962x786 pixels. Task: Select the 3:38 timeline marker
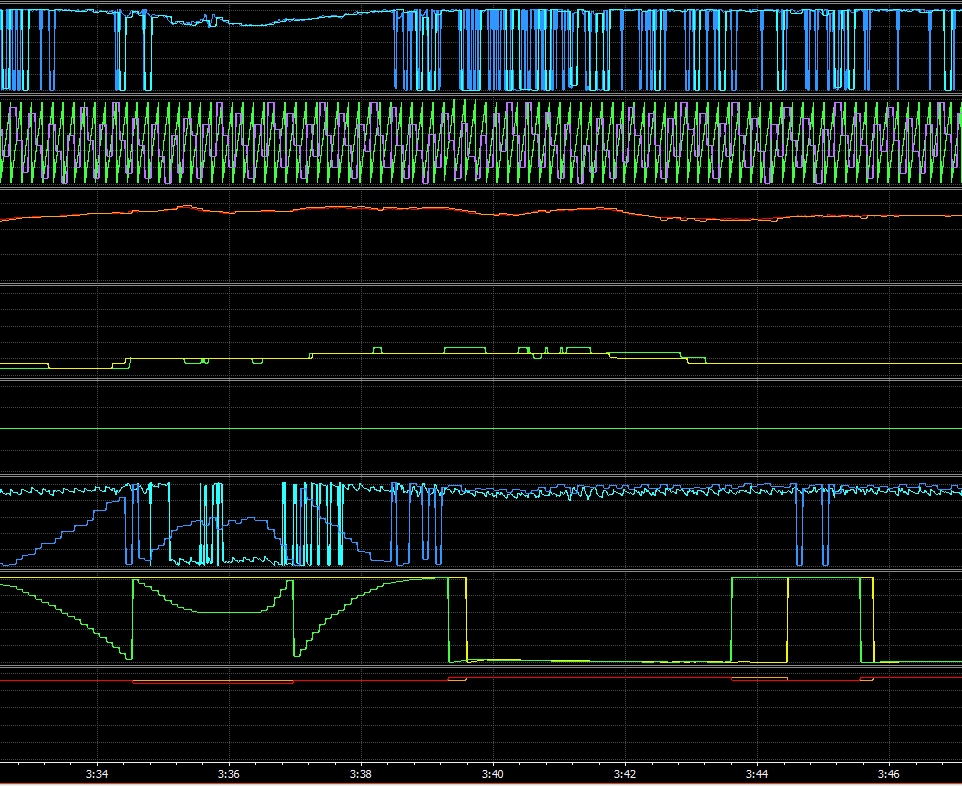coord(361,774)
